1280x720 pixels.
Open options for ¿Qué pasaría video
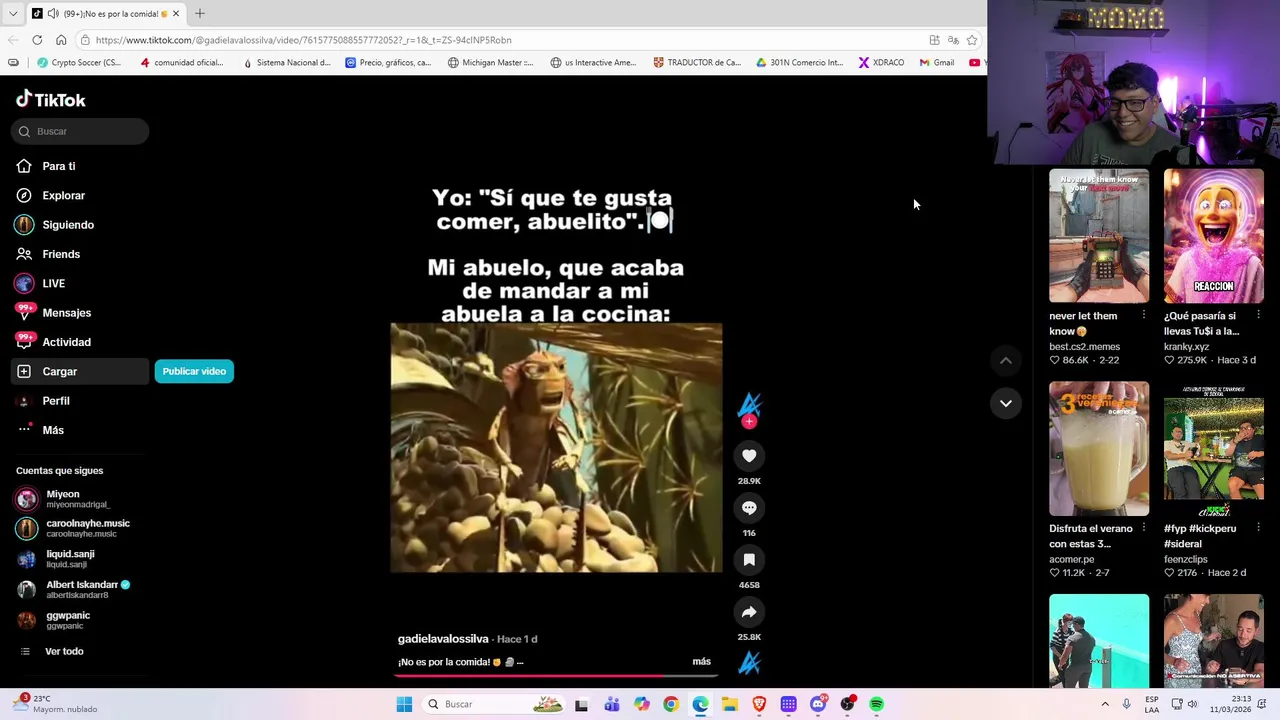[1259, 315]
